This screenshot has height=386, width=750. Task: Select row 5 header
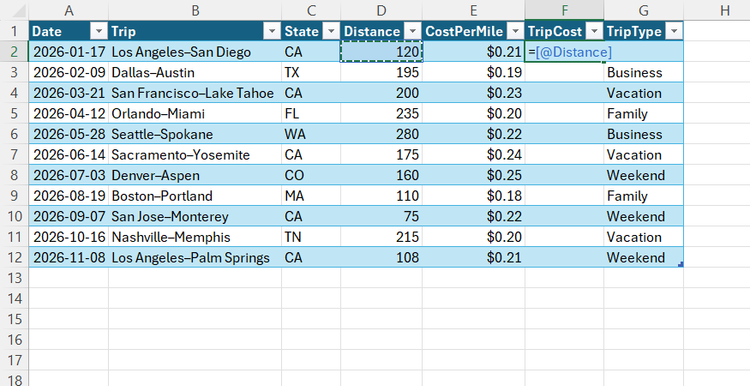click(14, 113)
